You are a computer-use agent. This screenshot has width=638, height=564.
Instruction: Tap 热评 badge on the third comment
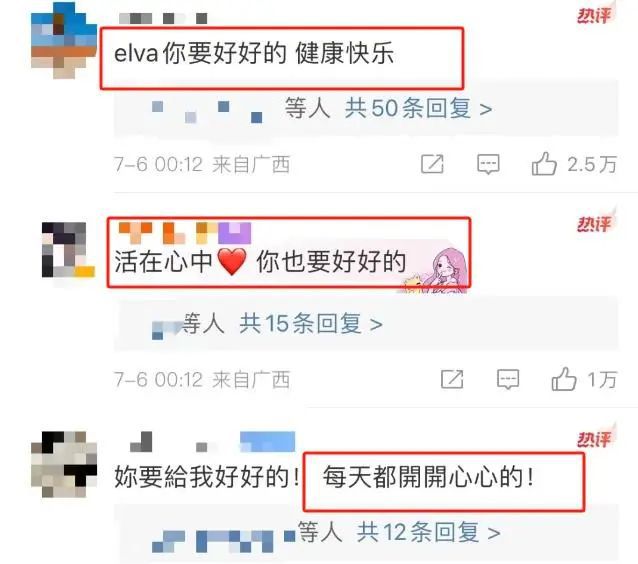coord(595,439)
